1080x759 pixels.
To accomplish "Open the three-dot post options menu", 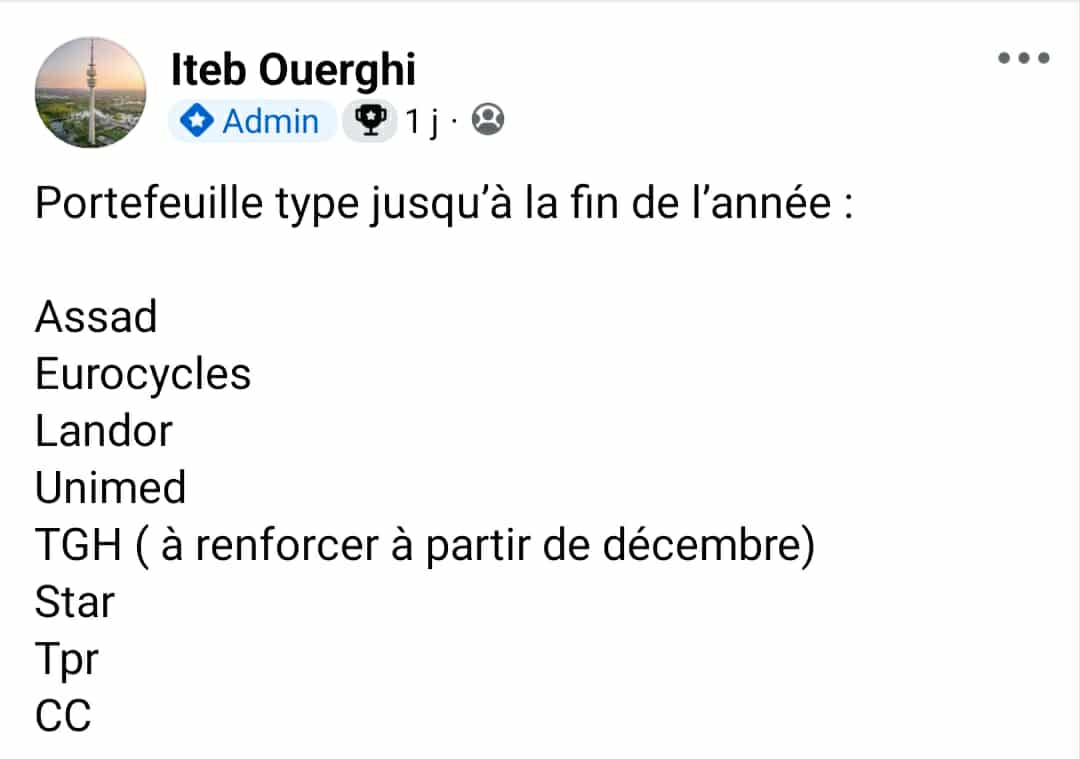I will [1024, 58].
